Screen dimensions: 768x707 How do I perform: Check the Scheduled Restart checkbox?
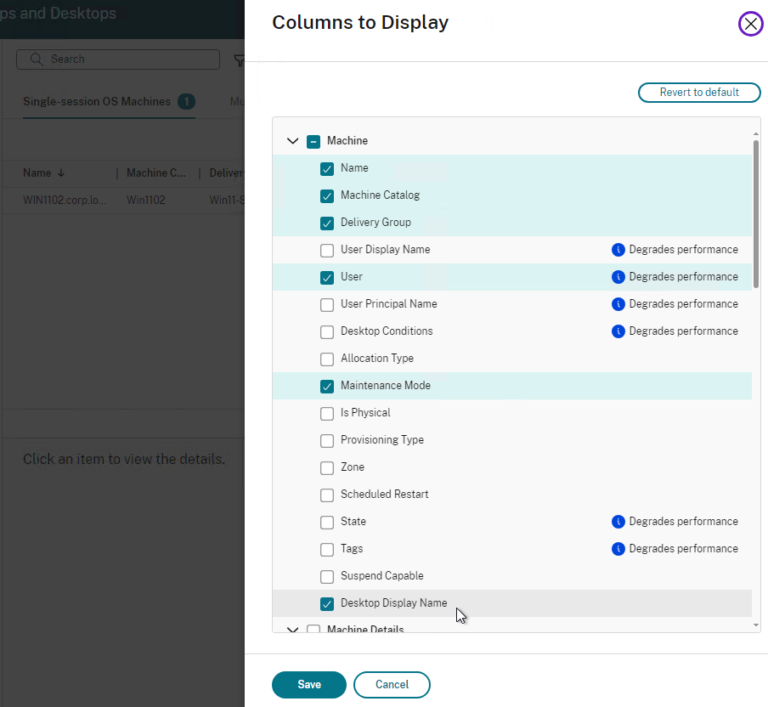[327, 495]
